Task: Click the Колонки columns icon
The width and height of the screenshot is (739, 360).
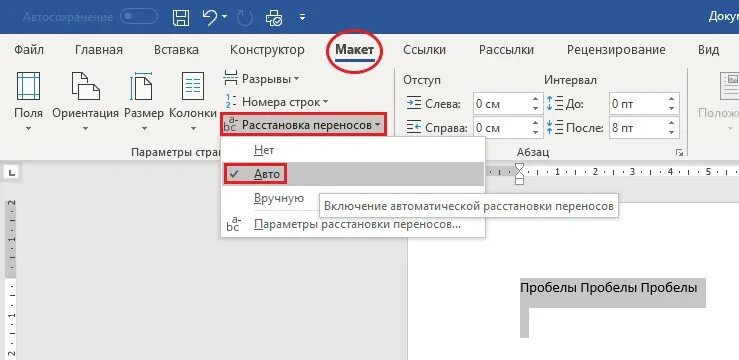Action: 193,86
